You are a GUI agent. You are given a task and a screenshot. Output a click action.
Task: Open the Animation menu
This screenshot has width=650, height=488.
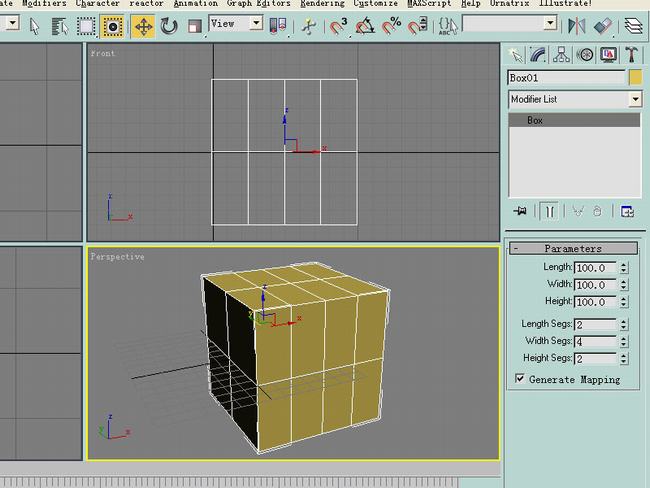[x=195, y=4]
